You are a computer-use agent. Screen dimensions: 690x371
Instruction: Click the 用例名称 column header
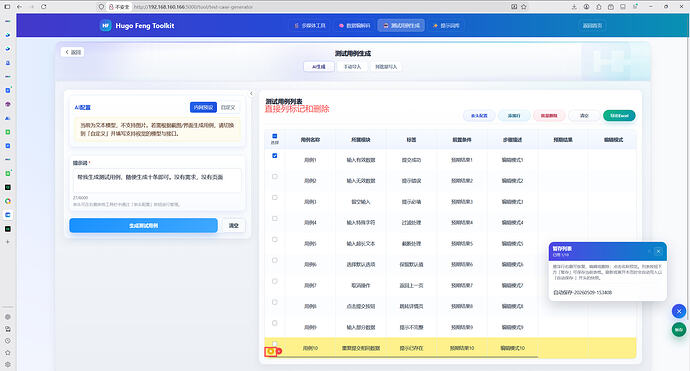(310, 140)
